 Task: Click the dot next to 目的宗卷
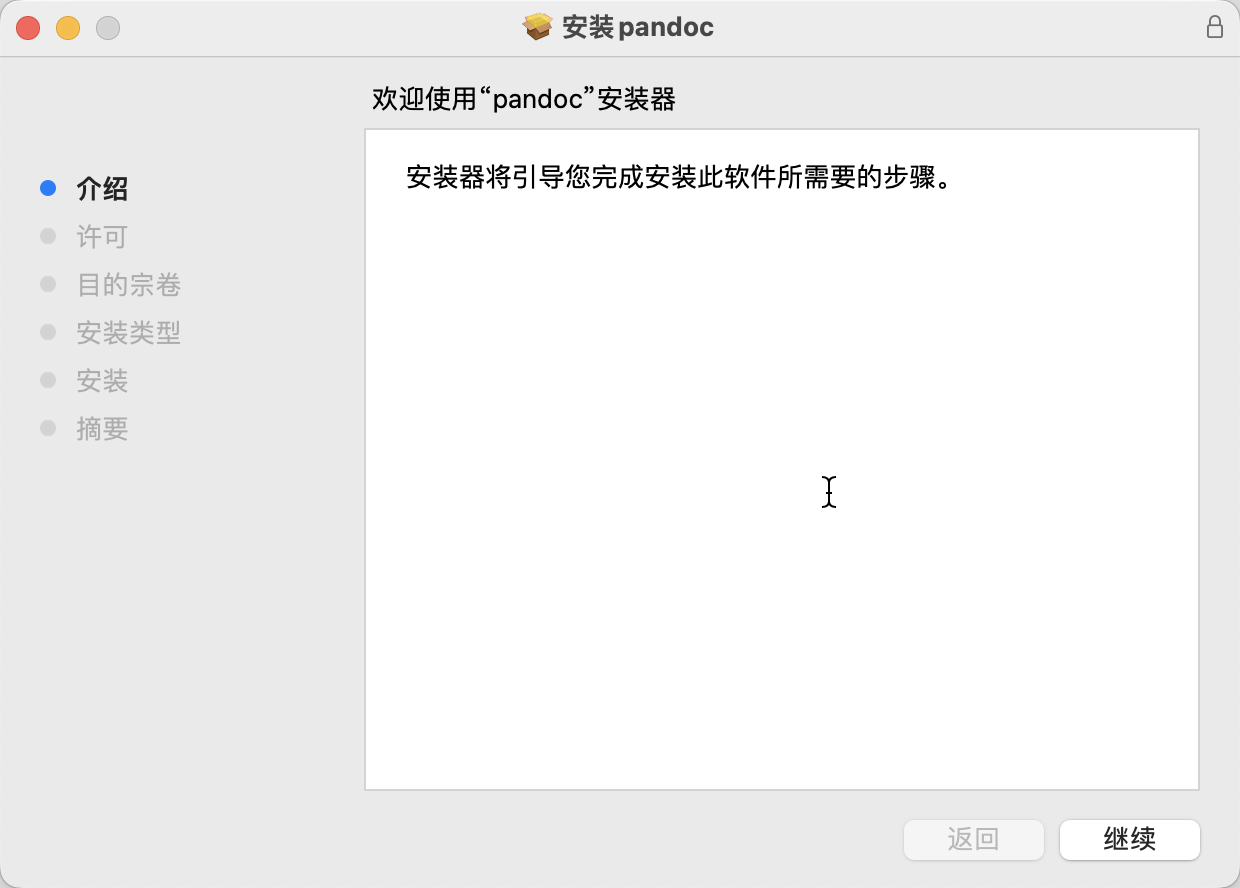pyautogui.click(x=48, y=284)
